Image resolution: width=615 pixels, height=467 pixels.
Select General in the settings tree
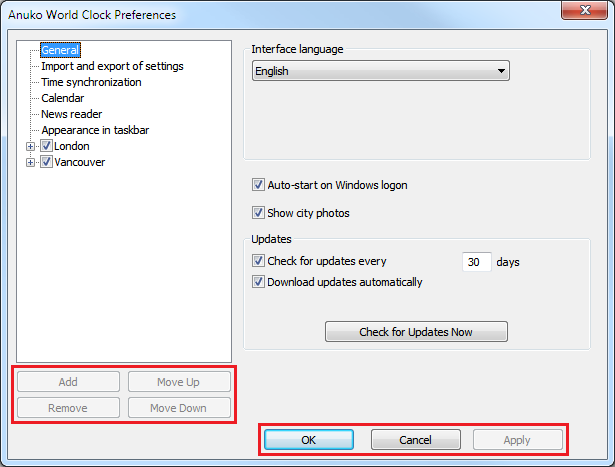pos(60,50)
